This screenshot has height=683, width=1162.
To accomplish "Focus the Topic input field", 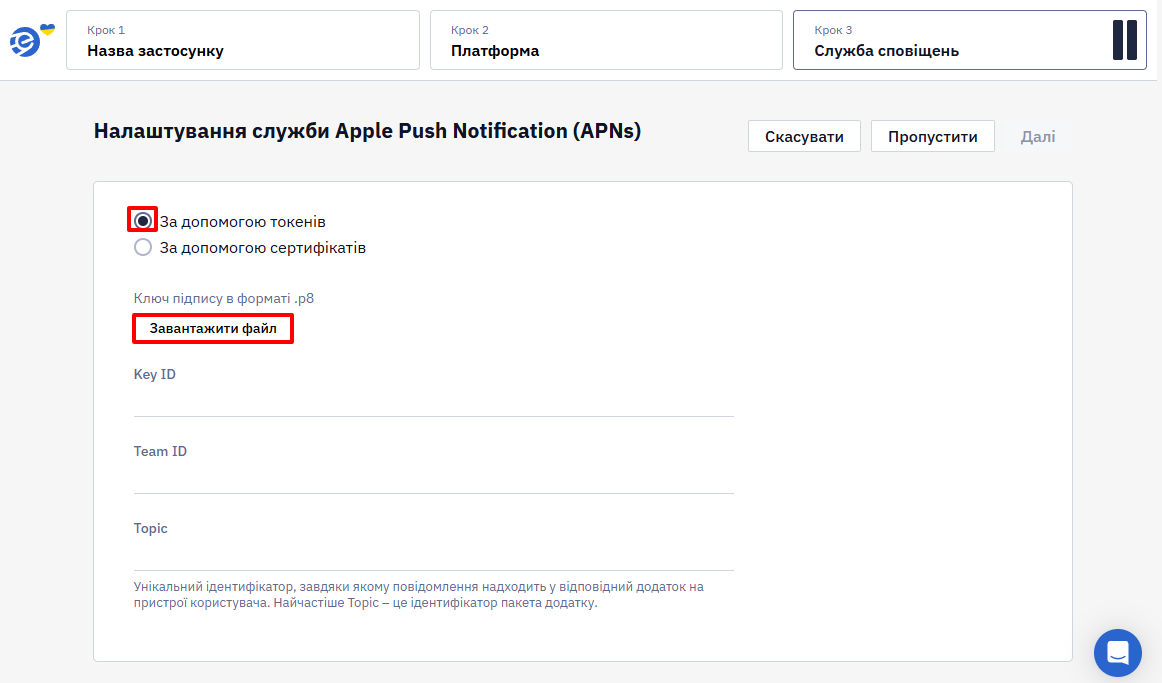I will pos(434,555).
